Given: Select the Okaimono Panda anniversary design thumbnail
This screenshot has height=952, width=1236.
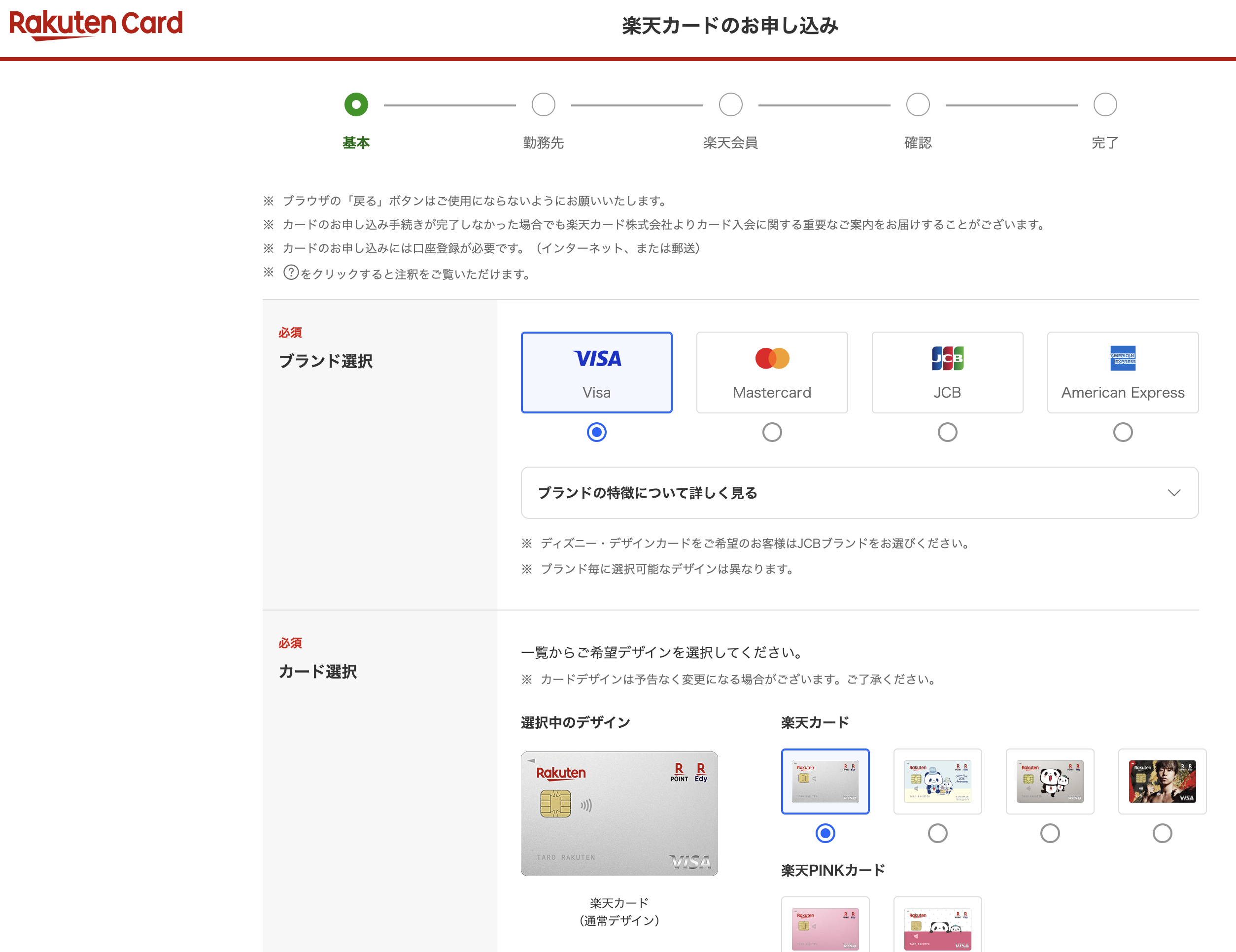Looking at the screenshot, I should [938, 782].
